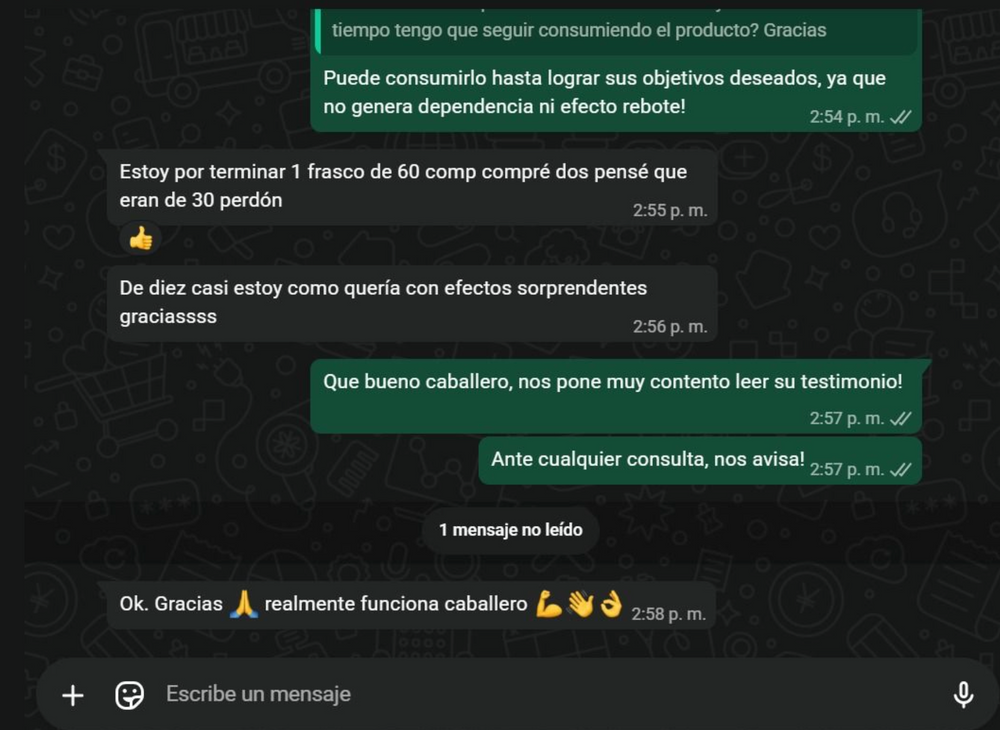This screenshot has height=730, width=1000.
Task: Select message 'Estoy por terminar 1 frasco'
Action: [412, 187]
